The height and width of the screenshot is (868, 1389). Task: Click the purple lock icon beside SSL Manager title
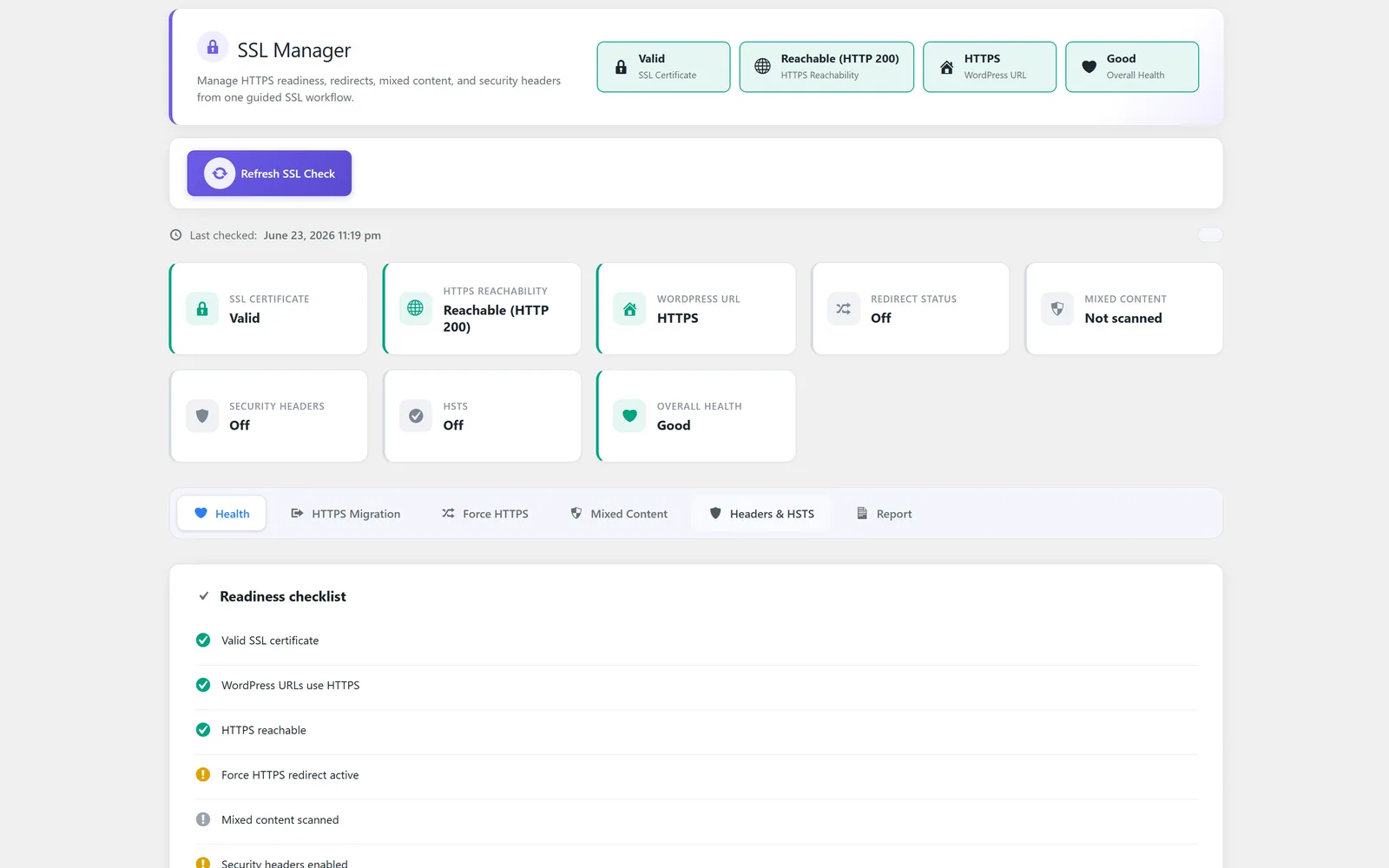[x=213, y=47]
